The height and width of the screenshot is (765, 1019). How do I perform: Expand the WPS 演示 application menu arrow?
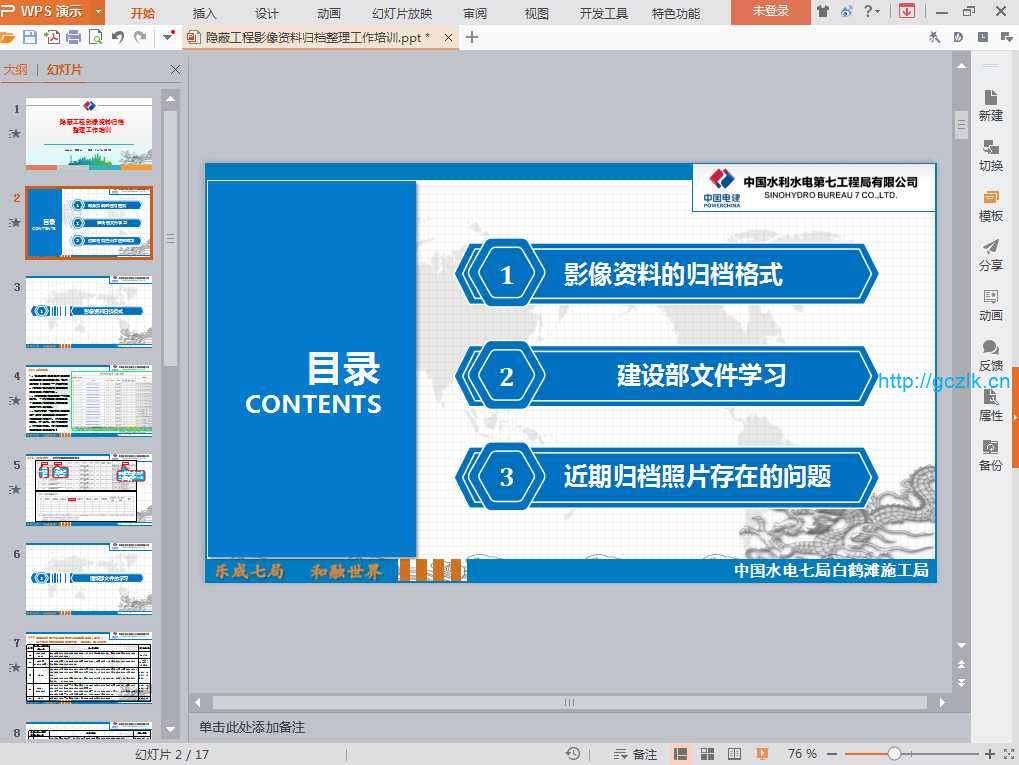98,12
